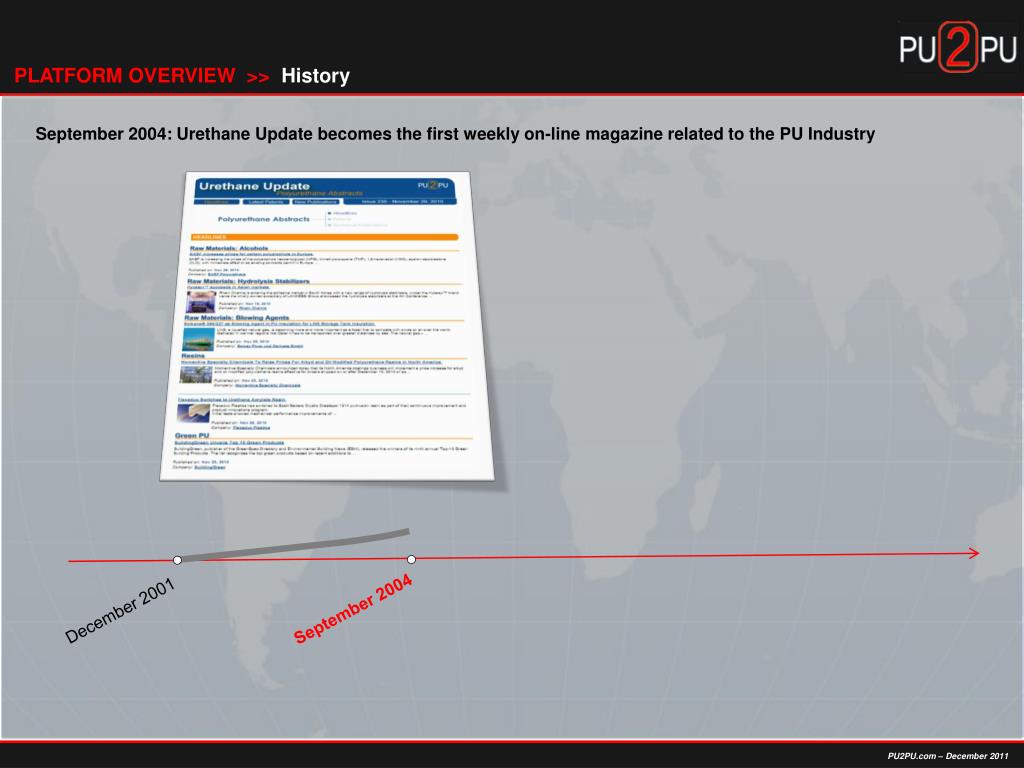Click the Urethane Update magazine thumbnail
The image size is (1024, 768).
tap(327, 326)
